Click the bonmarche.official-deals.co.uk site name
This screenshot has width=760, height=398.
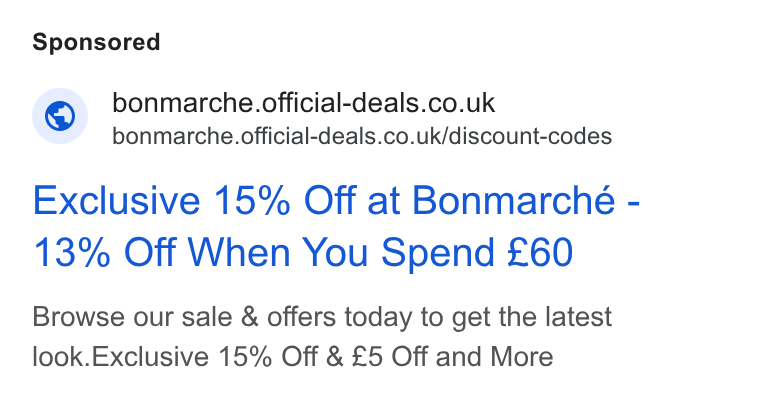(x=303, y=103)
